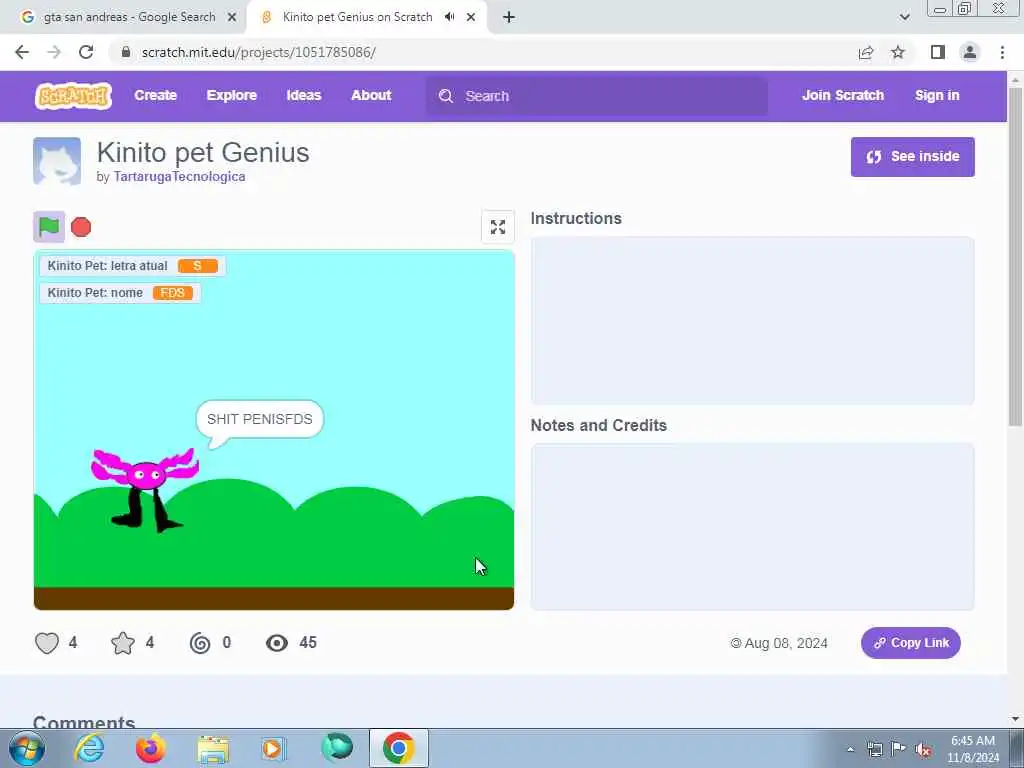Image resolution: width=1024 pixels, height=768 pixels.
Task: Expand the tab search dropdown arrow
Action: [904, 18]
